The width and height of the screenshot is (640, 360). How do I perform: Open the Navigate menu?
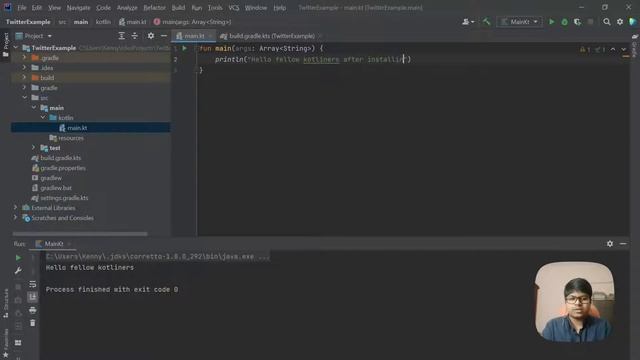click(x=78, y=8)
